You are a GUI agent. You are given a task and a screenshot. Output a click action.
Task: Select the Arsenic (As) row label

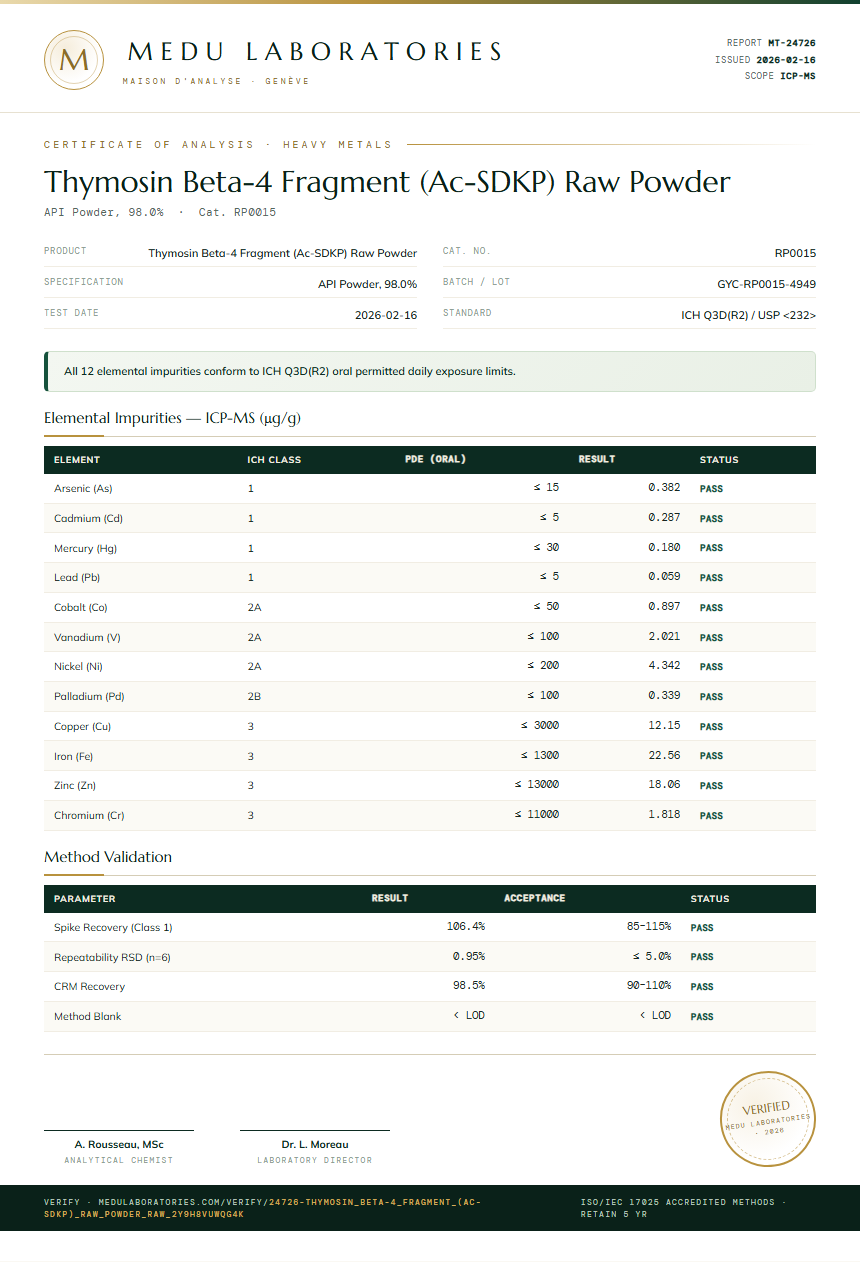click(83, 489)
